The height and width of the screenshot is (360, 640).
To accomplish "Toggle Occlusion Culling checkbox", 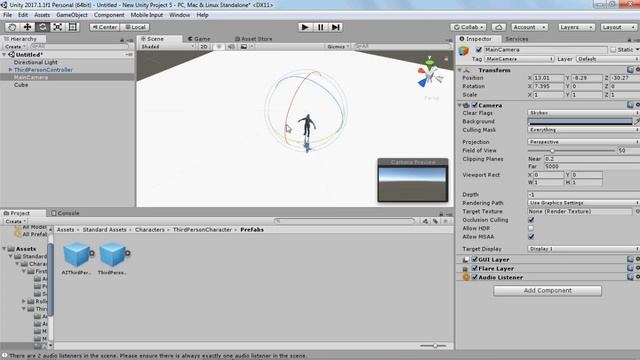I will pyautogui.click(x=531, y=220).
